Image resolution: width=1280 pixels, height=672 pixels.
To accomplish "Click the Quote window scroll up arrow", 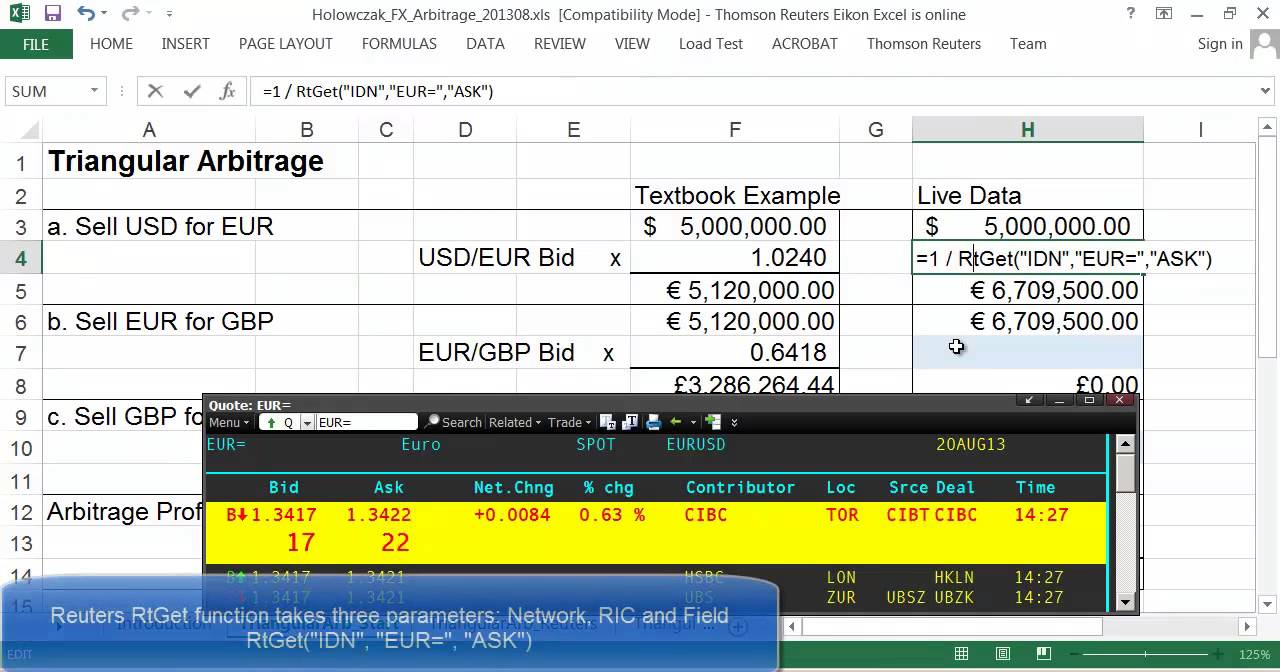I will pyautogui.click(x=1125, y=444).
